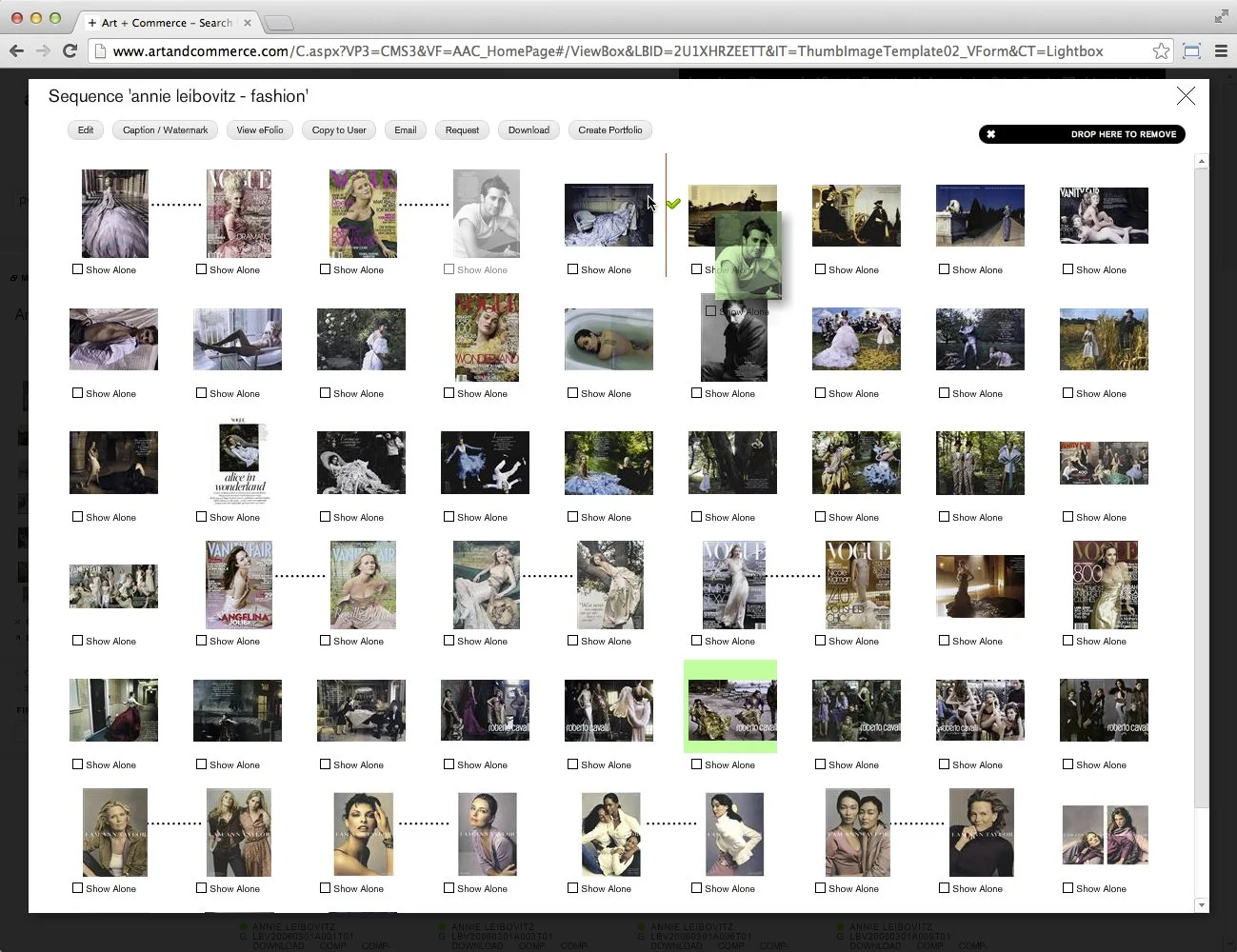Image resolution: width=1237 pixels, height=952 pixels.
Task: Select the woman in bathtub thumbnail
Action: [x=609, y=339]
